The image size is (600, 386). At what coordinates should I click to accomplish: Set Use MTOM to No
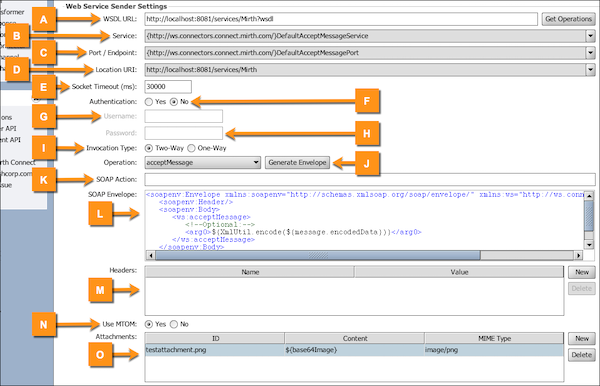click(174, 324)
